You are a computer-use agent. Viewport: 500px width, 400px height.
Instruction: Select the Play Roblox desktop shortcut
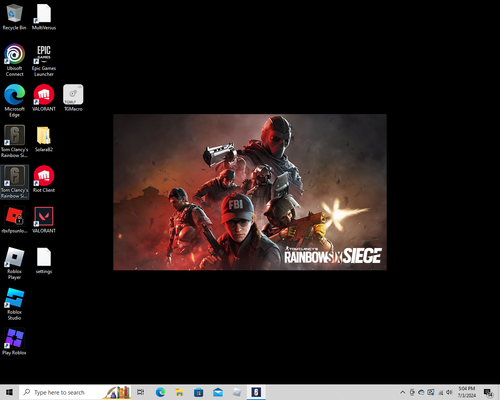click(x=14, y=342)
